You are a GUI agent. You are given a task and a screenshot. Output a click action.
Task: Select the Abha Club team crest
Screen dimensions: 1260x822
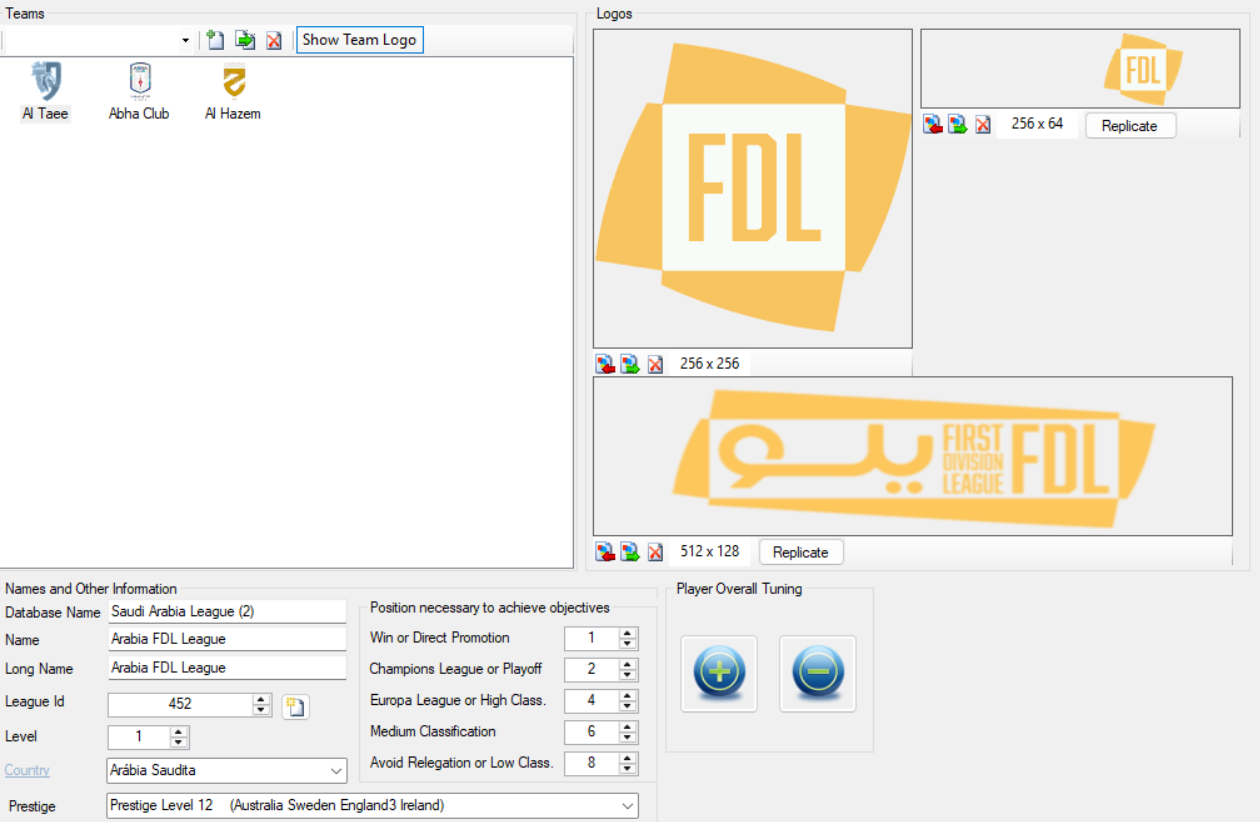click(140, 80)
